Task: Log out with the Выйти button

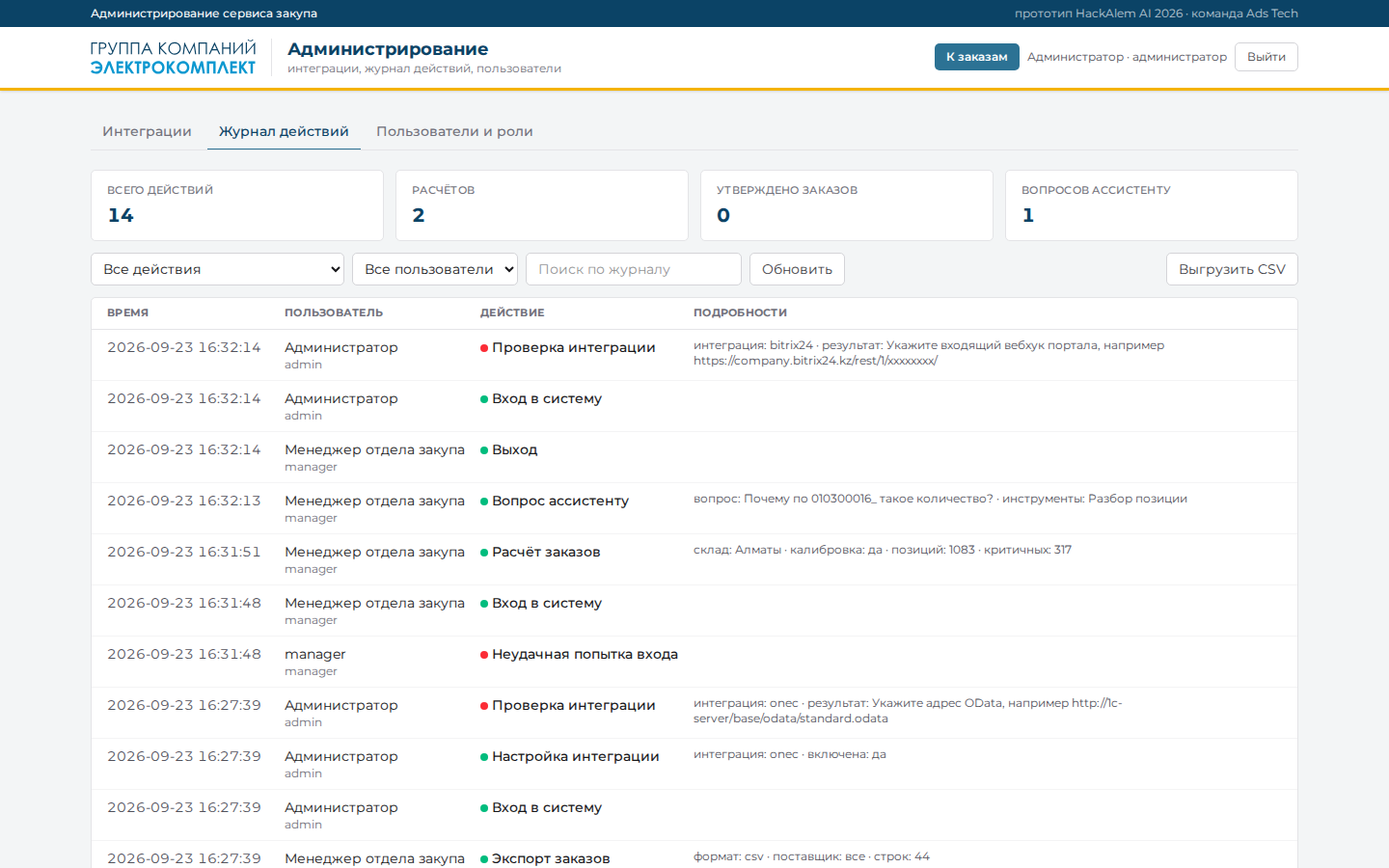Action: [x=1266, y=57]
